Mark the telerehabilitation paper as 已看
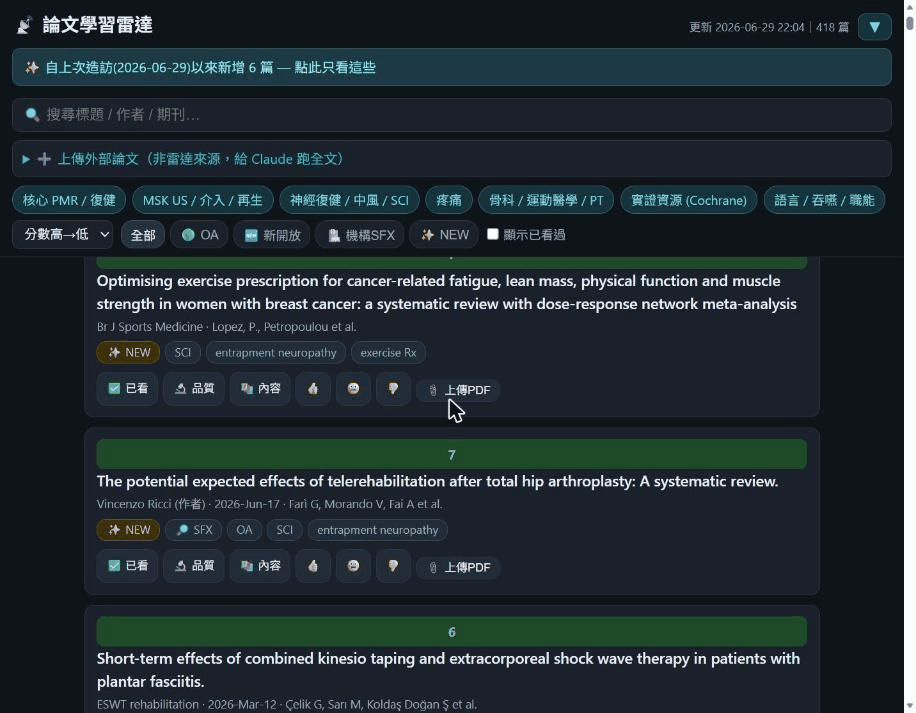Image resolution: width=916 pixels, height=713 pixels. click(x=128, y=566)
